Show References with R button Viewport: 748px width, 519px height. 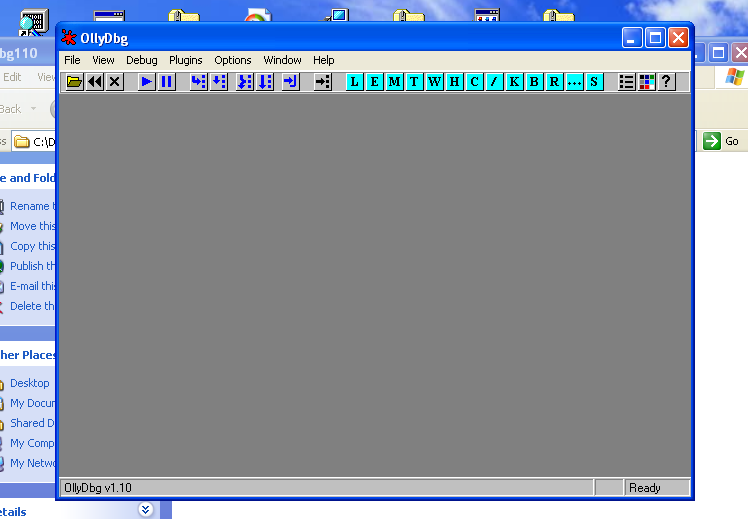pyautogui.click(x=554, y=82)
